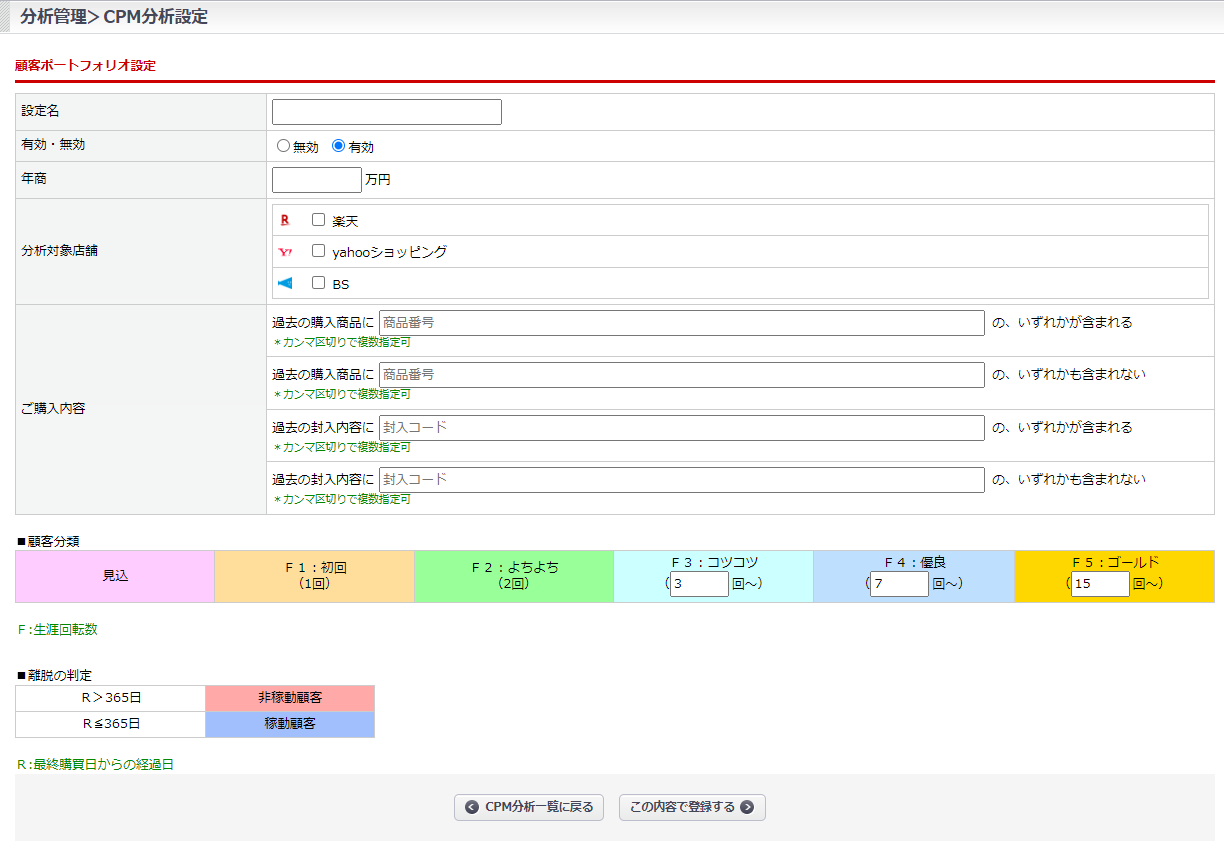Viewport: 1224px width, 853px height.
Task: Select the 有効 radio button
Action: (x=338, y=146)
